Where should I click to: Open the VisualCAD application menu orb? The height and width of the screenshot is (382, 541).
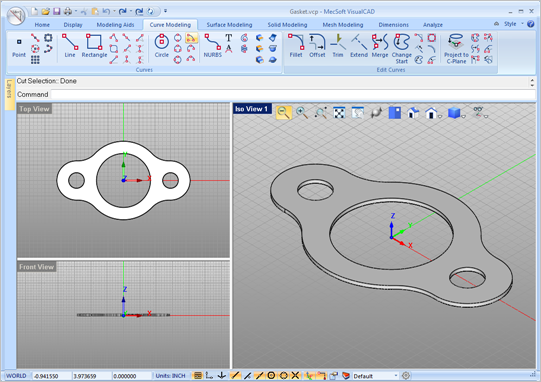[16, 15]
